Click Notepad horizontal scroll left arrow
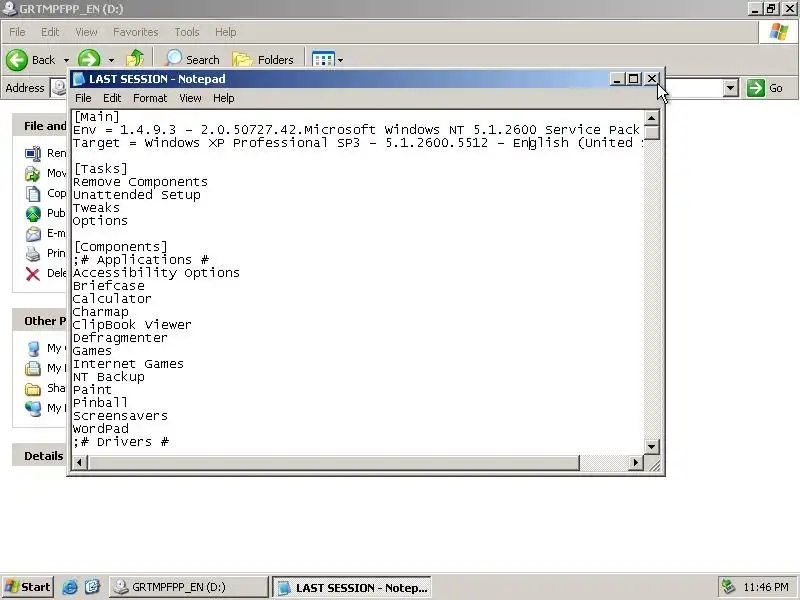This screenshot has width=800, height=600. click(79, 463)
